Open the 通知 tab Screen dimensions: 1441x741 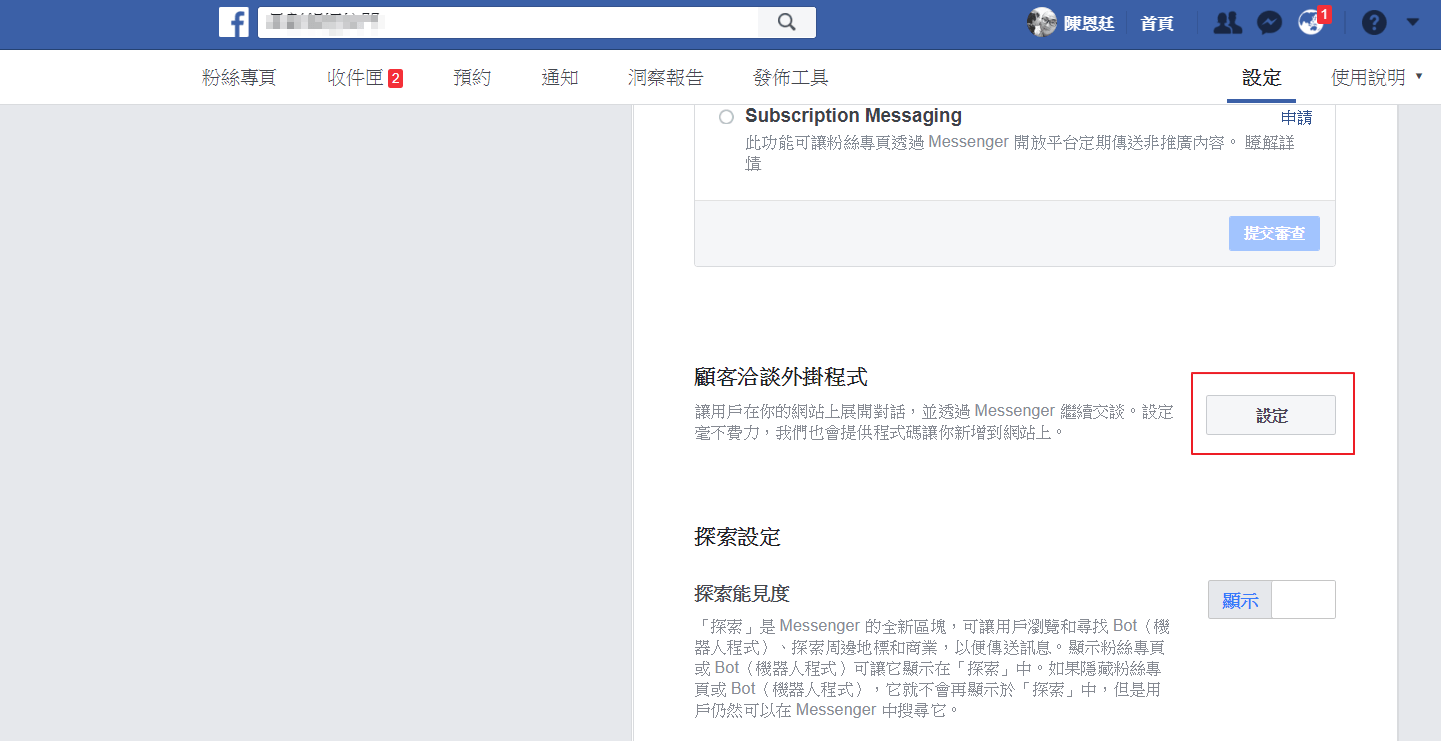coord(560,77)
